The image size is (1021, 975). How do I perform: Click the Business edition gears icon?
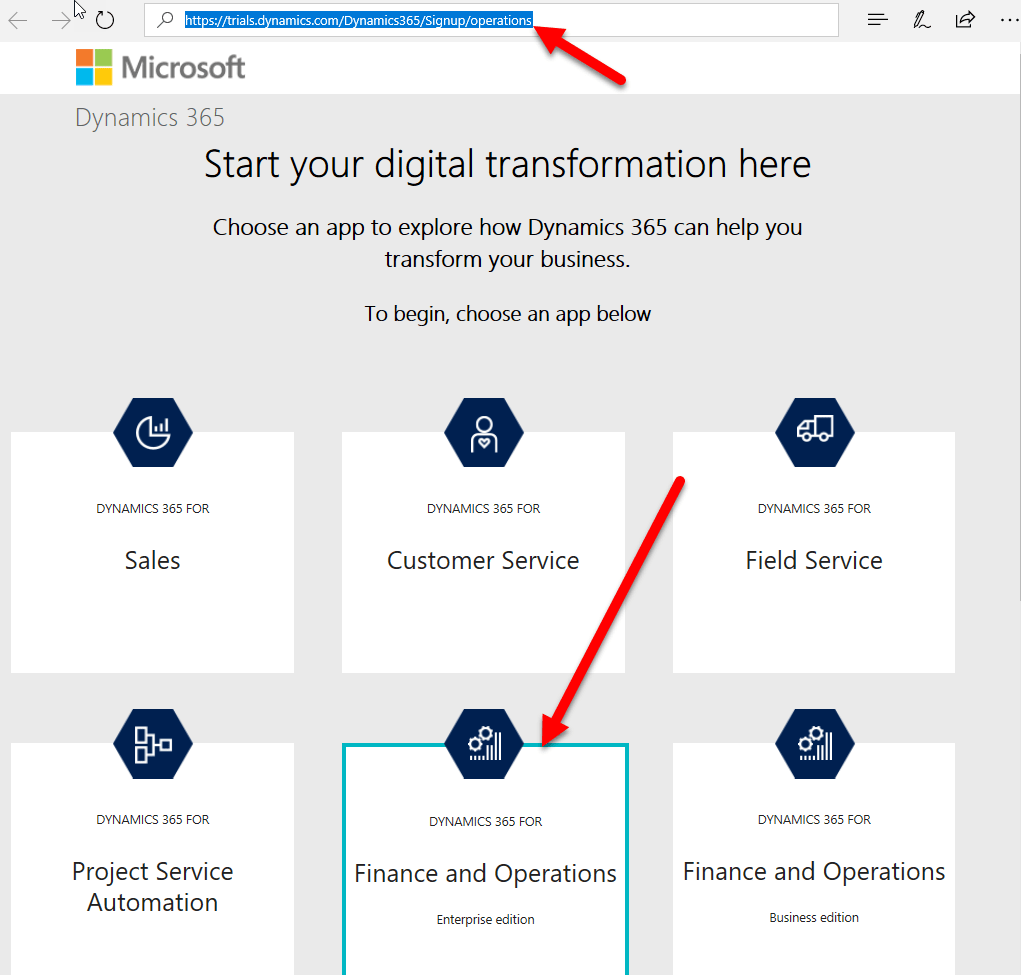[814, 743]
